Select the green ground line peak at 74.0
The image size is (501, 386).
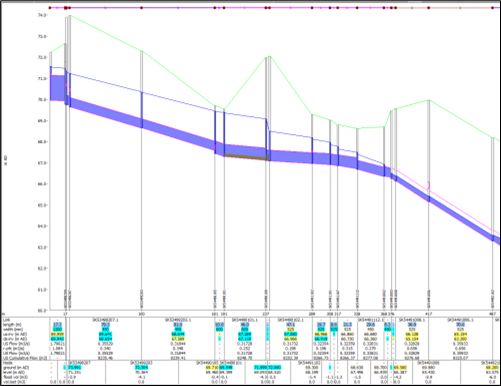(x=69, y=15)
